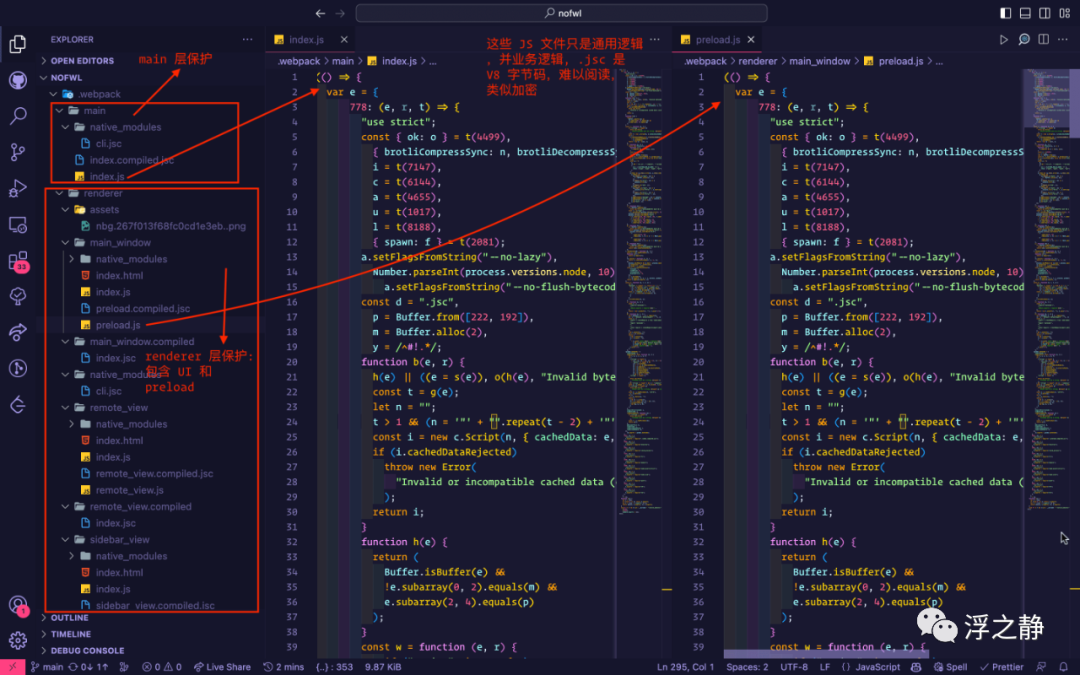
Task: Open the Manage gear icon
Action: 18,641
